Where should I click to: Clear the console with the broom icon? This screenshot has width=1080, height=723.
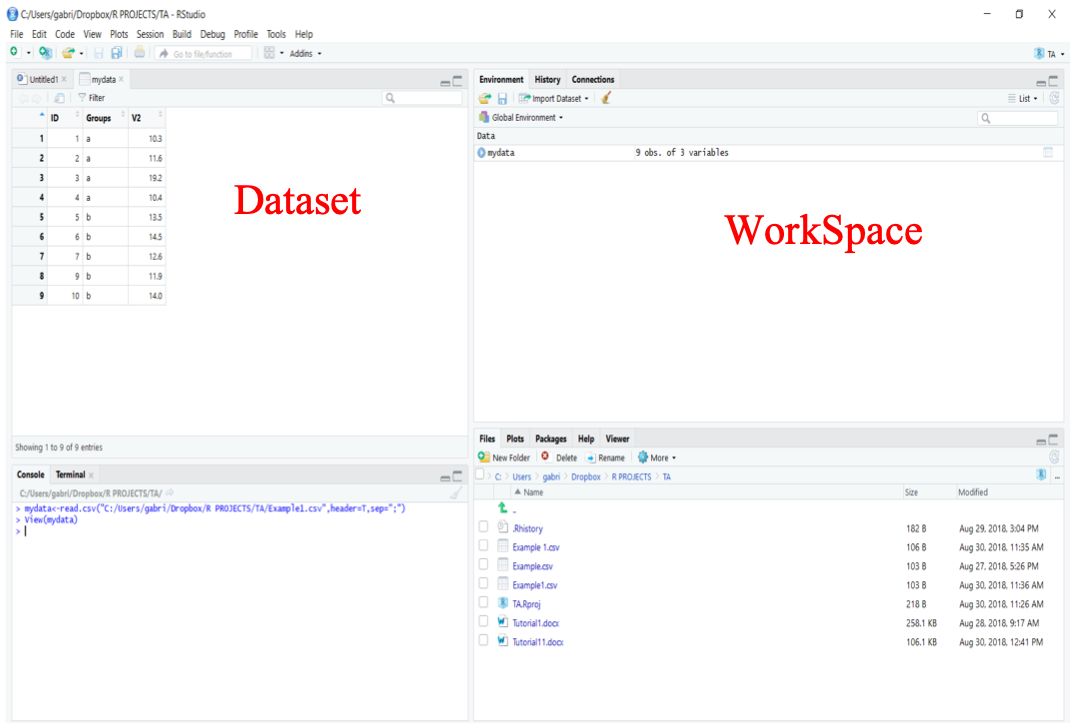pos(456,494)
